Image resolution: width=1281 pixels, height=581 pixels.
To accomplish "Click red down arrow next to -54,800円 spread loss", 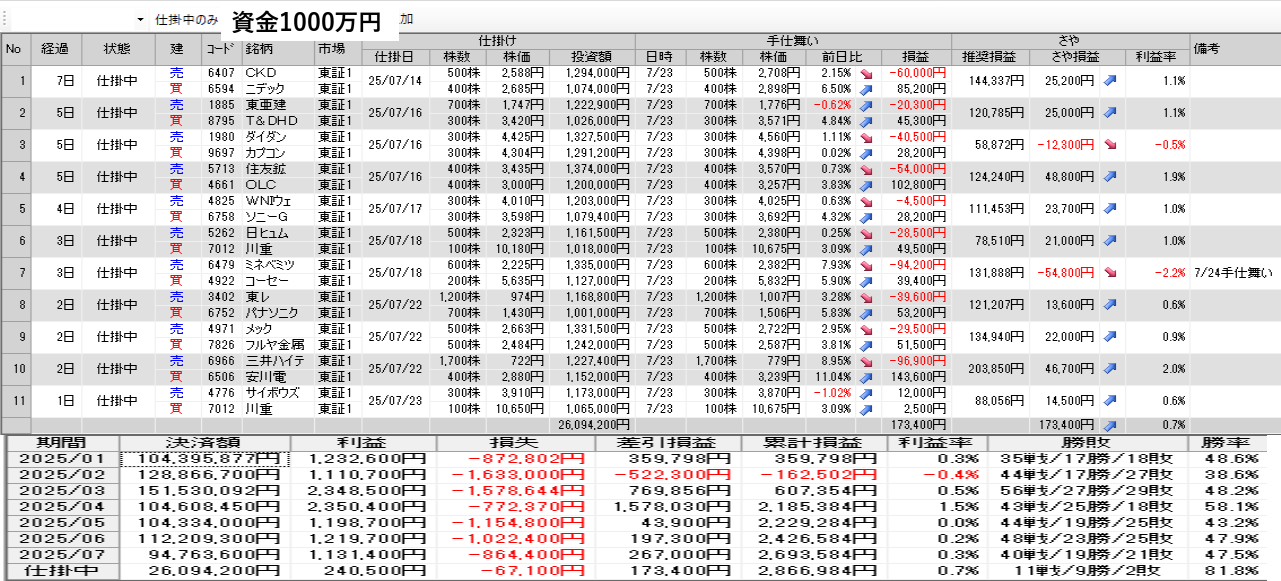I will click(1109, 273).
